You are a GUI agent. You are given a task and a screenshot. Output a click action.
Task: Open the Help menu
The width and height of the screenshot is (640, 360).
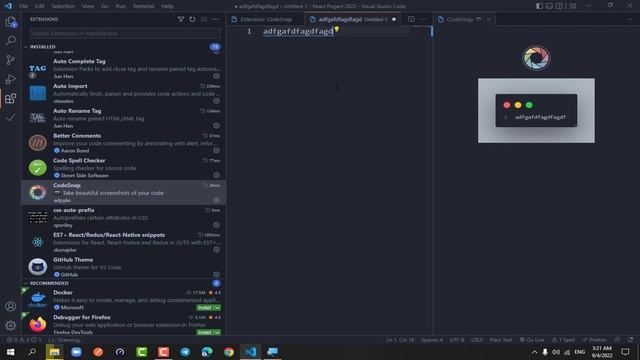[167, 6]
